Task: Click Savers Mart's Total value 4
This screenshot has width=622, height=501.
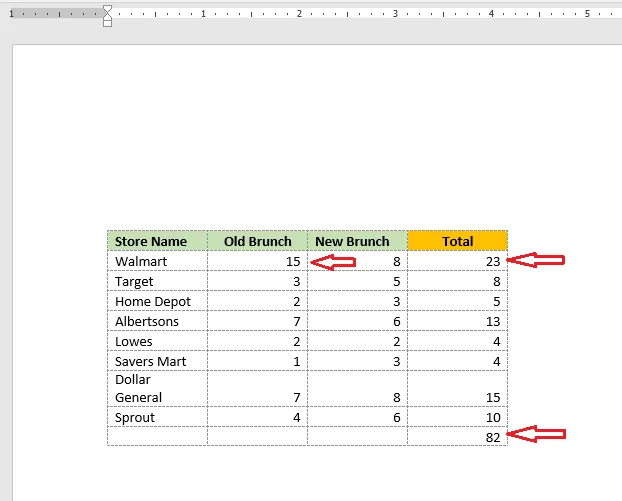Action: 497,361
